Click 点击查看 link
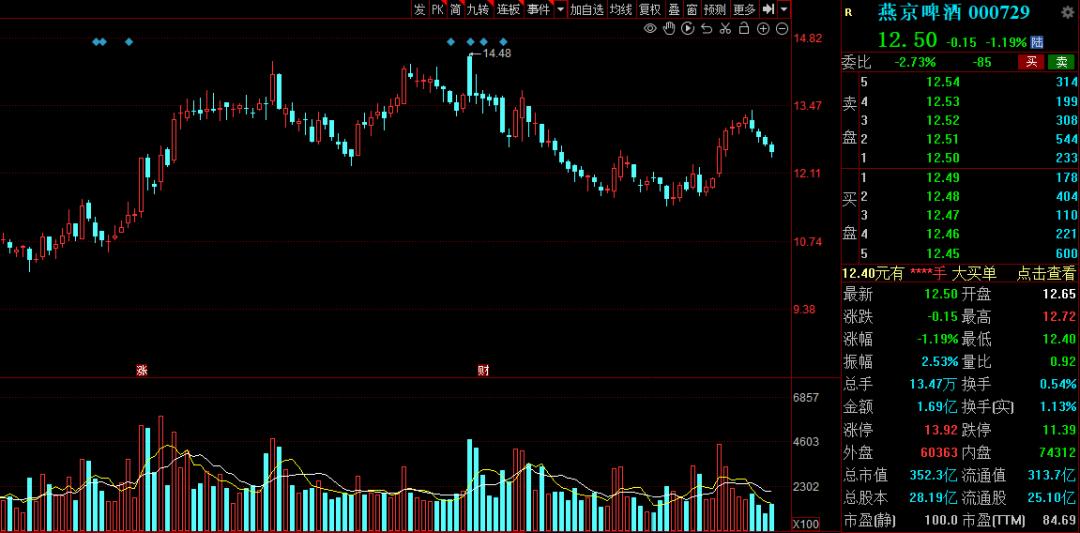 tap(1046, 273)
